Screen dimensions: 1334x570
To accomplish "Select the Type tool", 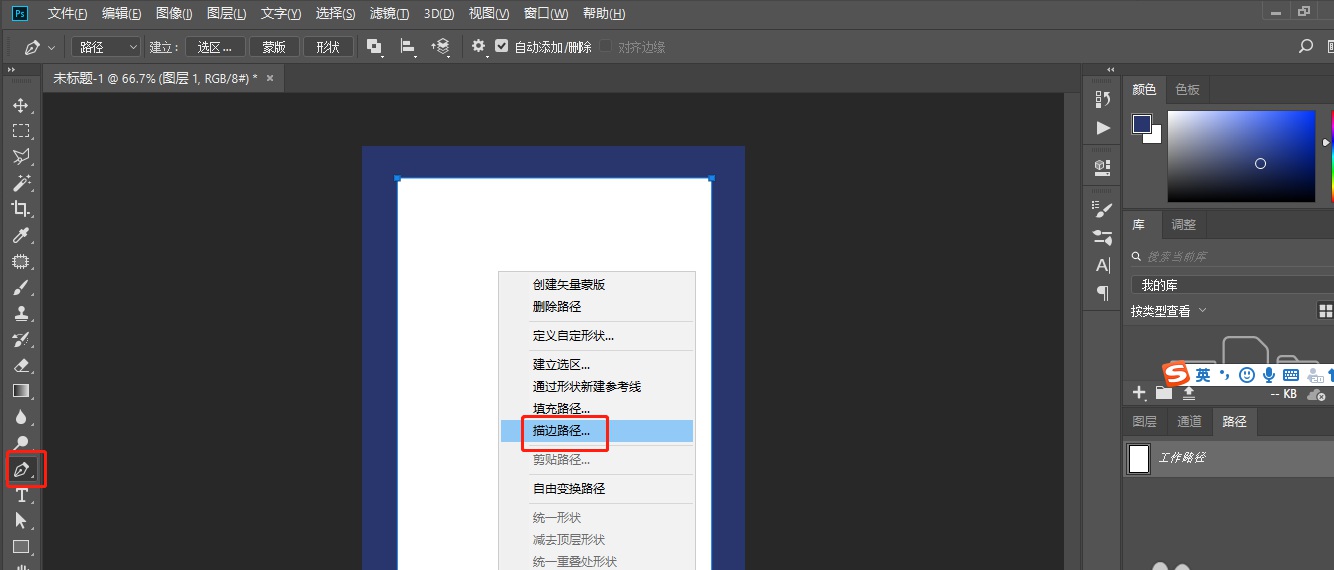I will coord(21,495).
